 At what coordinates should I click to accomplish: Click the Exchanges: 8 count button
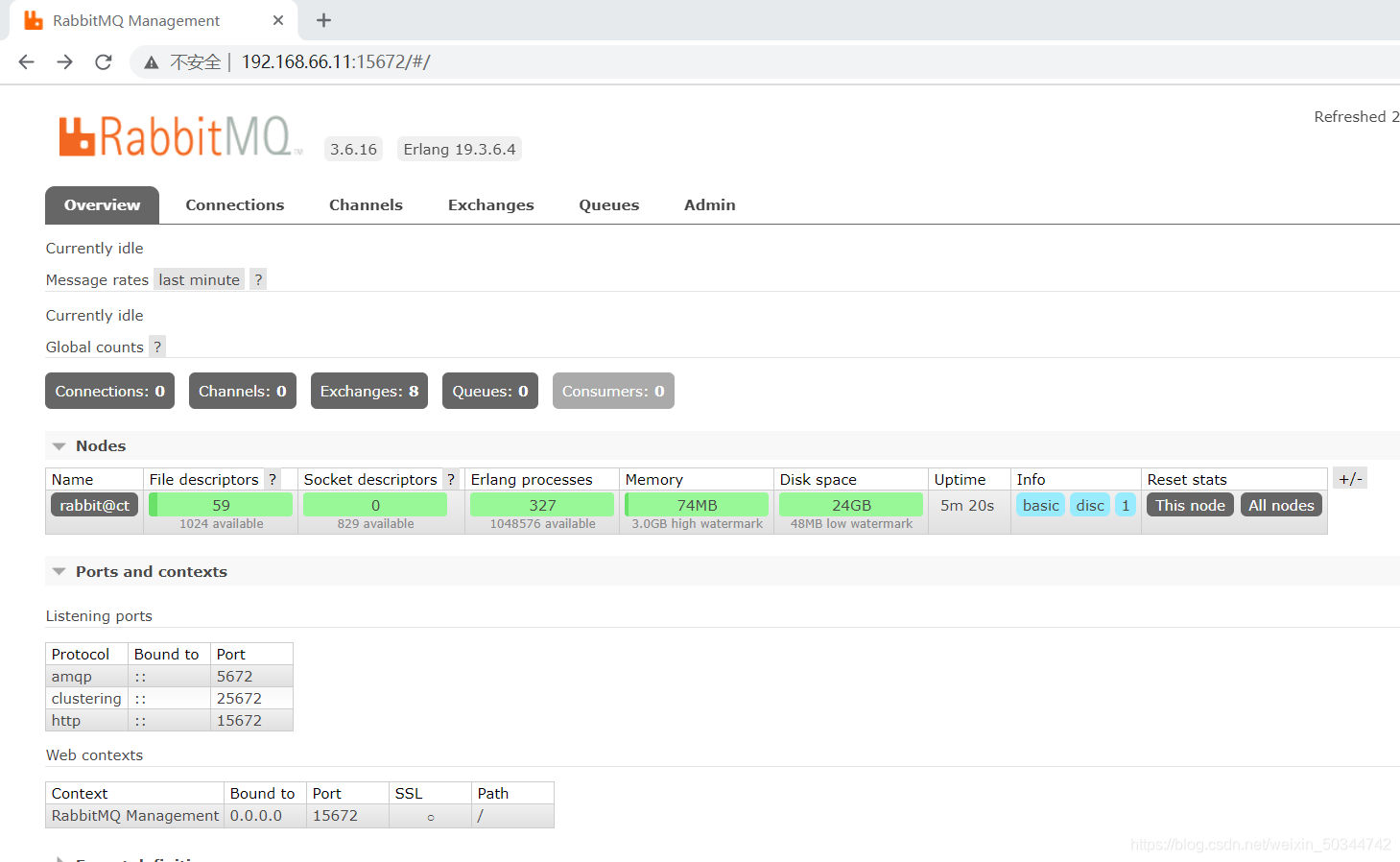pos(369,391)
